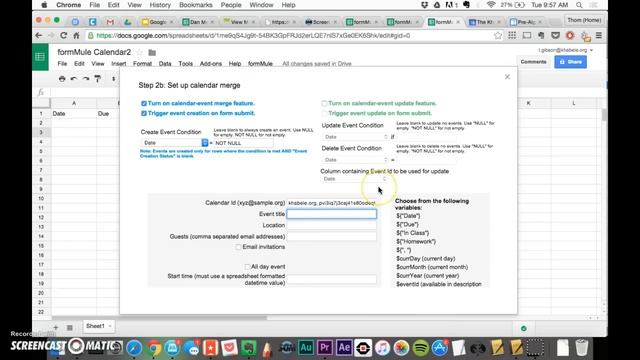
Task: Open Event Id column dropdown
Action: point(354,179)
